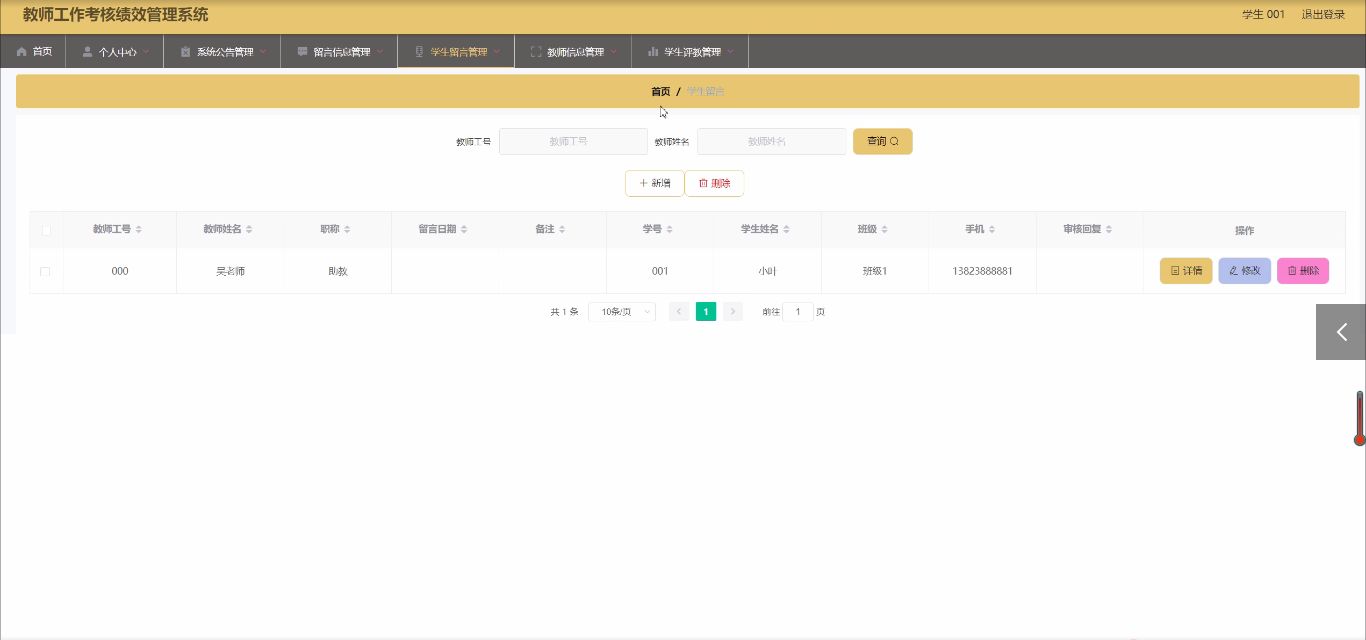Click the 学生 001 user label
This screenshot has width=1366, height=640.
pos(1263,15)
